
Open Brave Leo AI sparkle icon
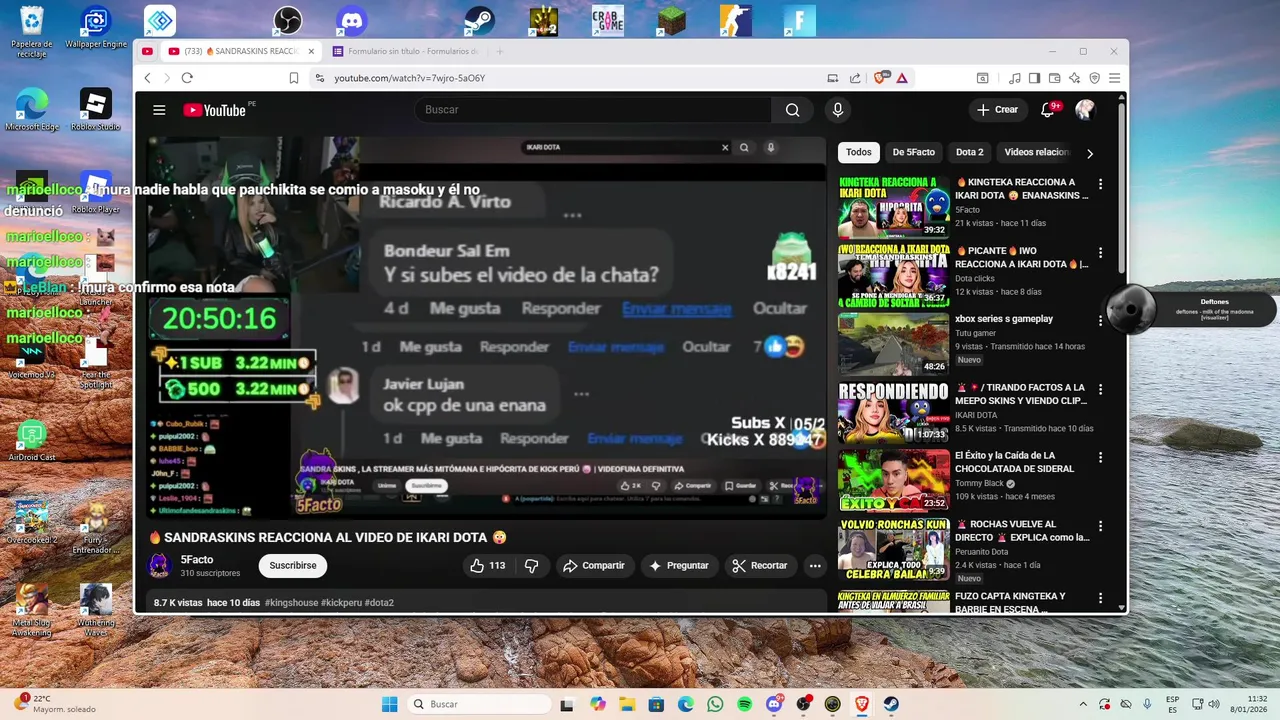(1074, 78)
